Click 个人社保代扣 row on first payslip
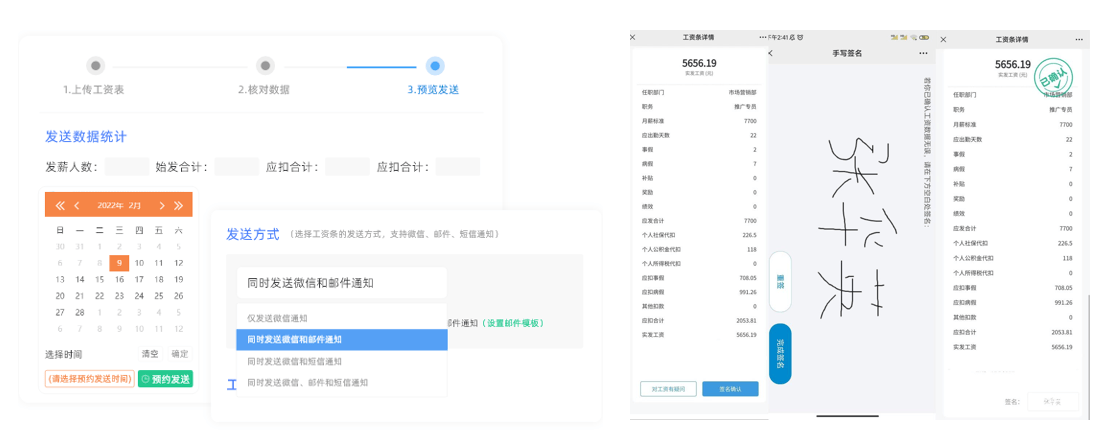Screen dimensions: 1110x445 (x=698, y=235)
